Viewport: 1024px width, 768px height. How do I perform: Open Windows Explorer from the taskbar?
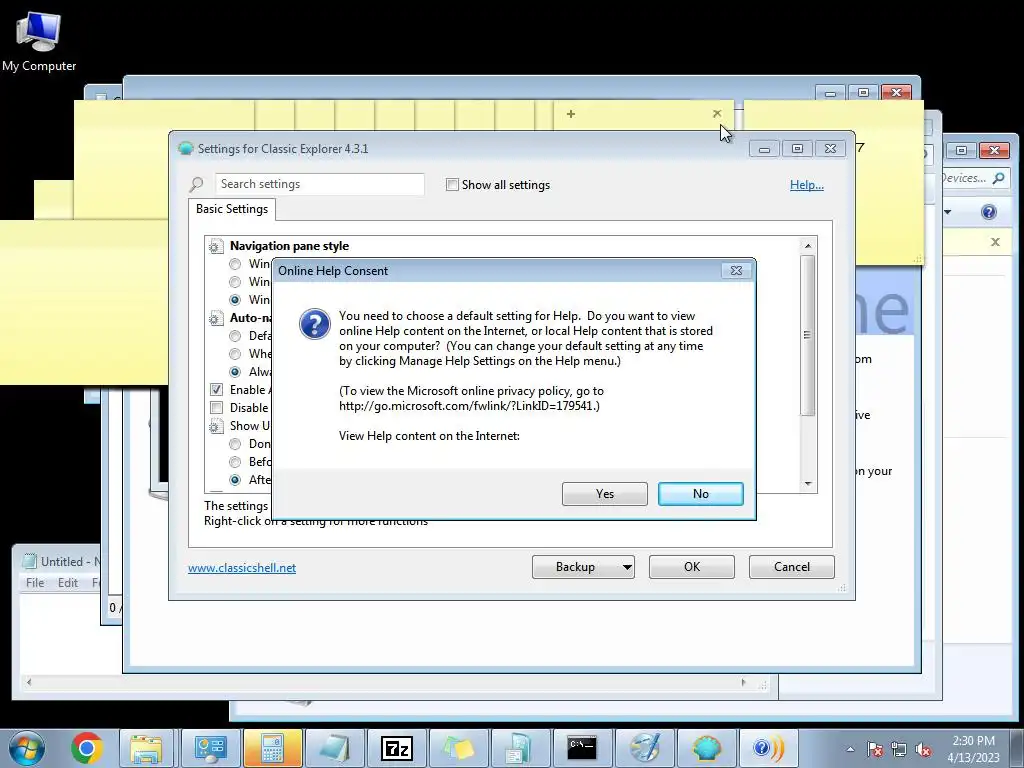(x=146, y=748)
